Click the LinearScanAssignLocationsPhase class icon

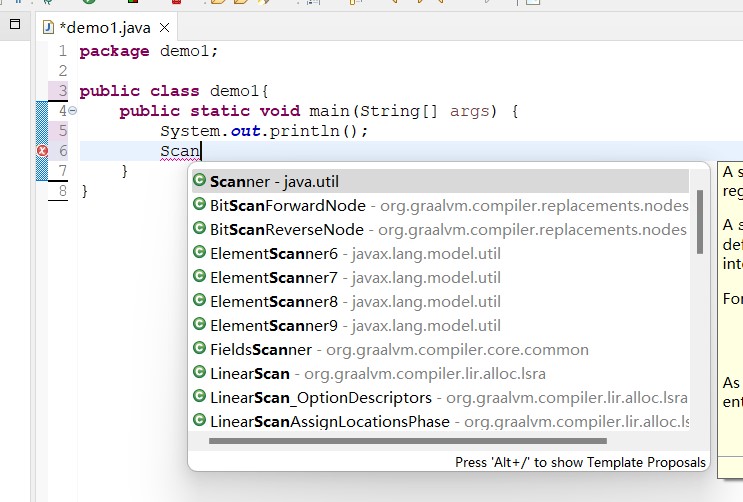click(199, 420)
